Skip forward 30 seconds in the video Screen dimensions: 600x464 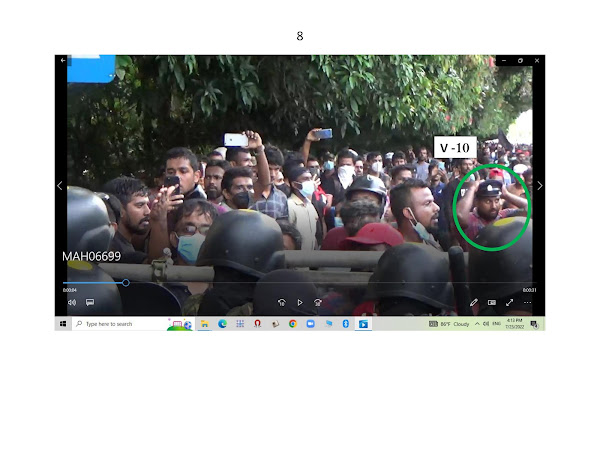318,303
